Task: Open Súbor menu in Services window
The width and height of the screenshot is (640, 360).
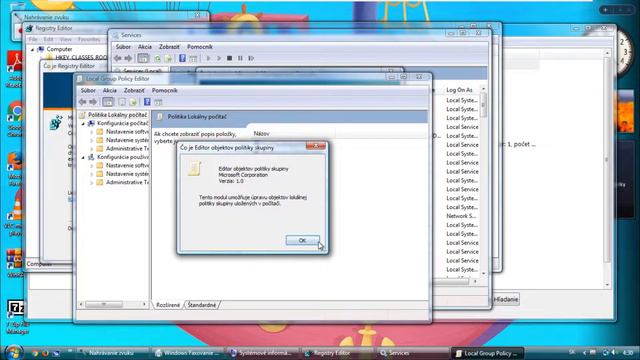Action: (123, 47)
